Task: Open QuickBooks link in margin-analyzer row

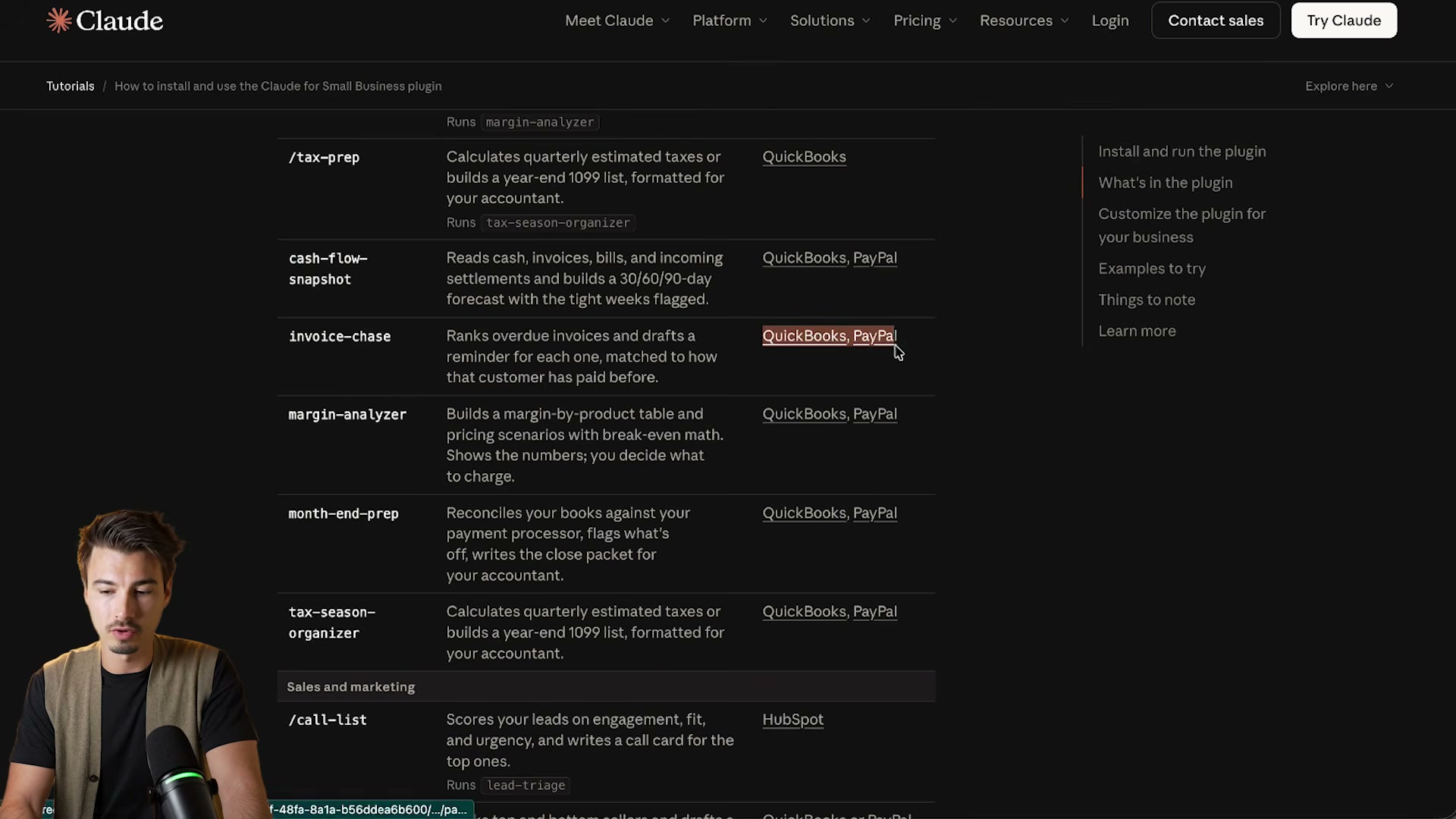Action: (804, 413)
